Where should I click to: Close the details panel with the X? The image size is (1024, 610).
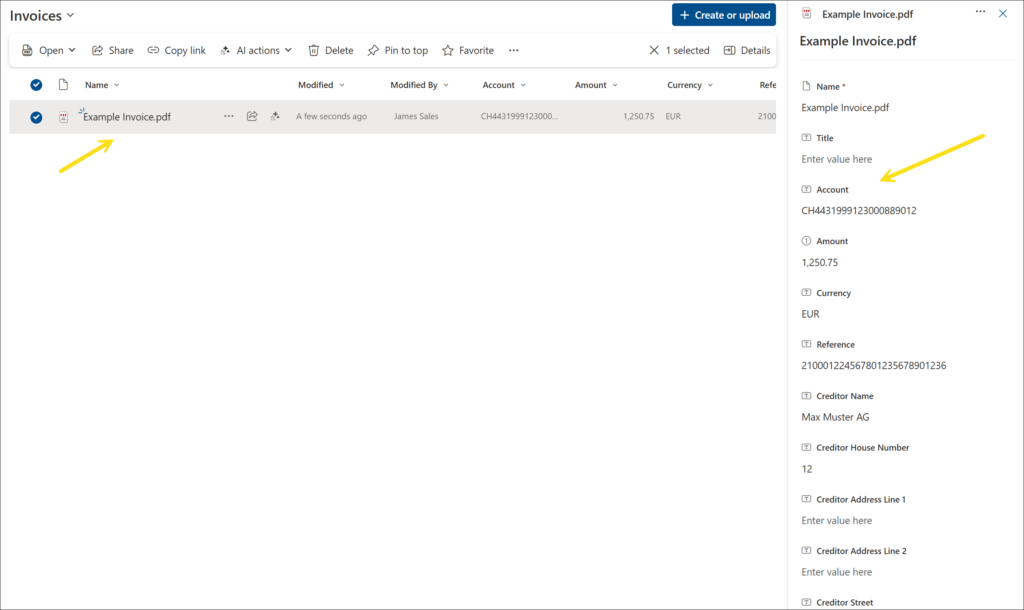tap(1003, 14)
